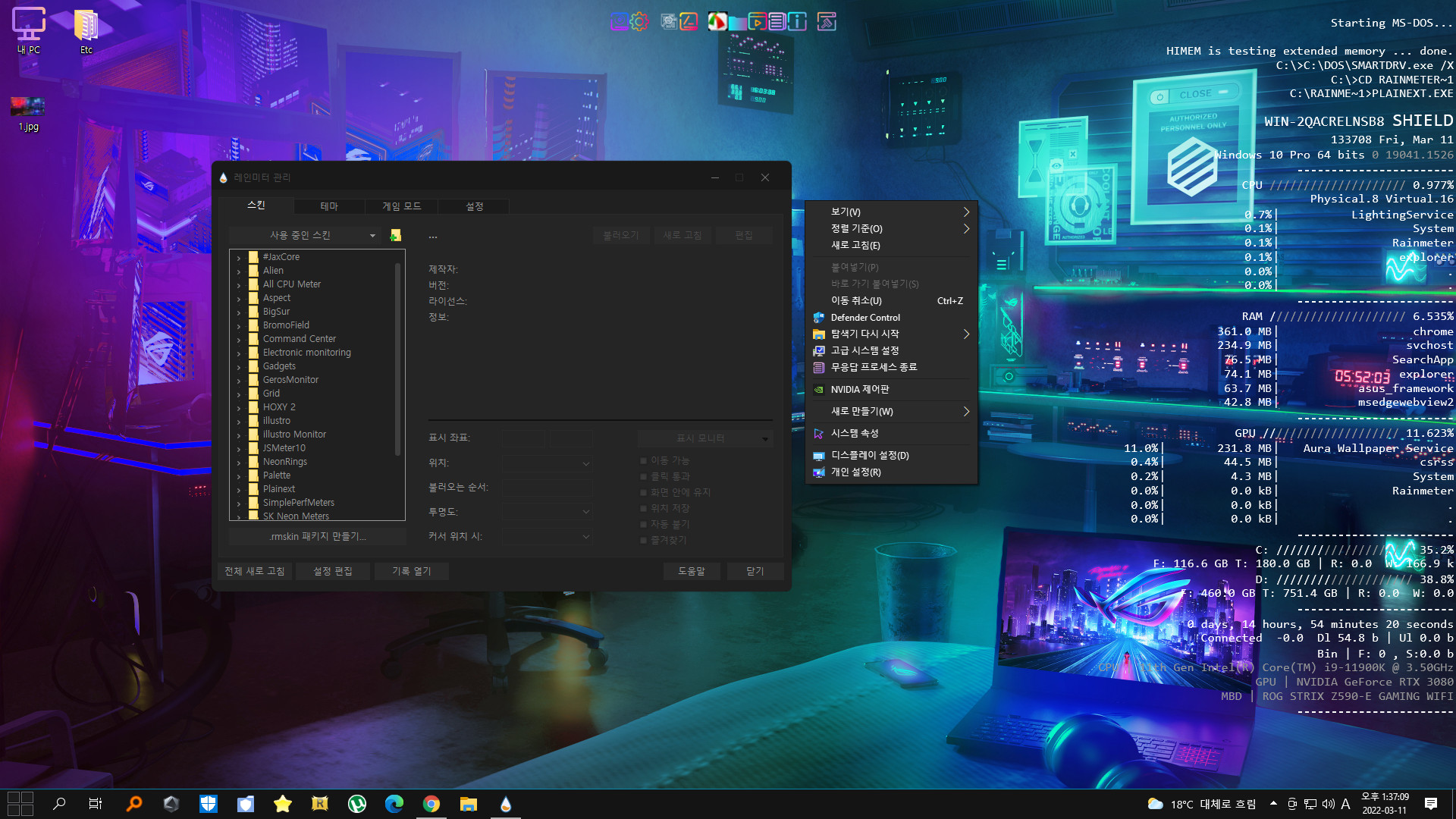The image size is (1456, 819).
Task: Select 디스플레이 설정(D) in the context menu
Action: [x=891, y=456]
